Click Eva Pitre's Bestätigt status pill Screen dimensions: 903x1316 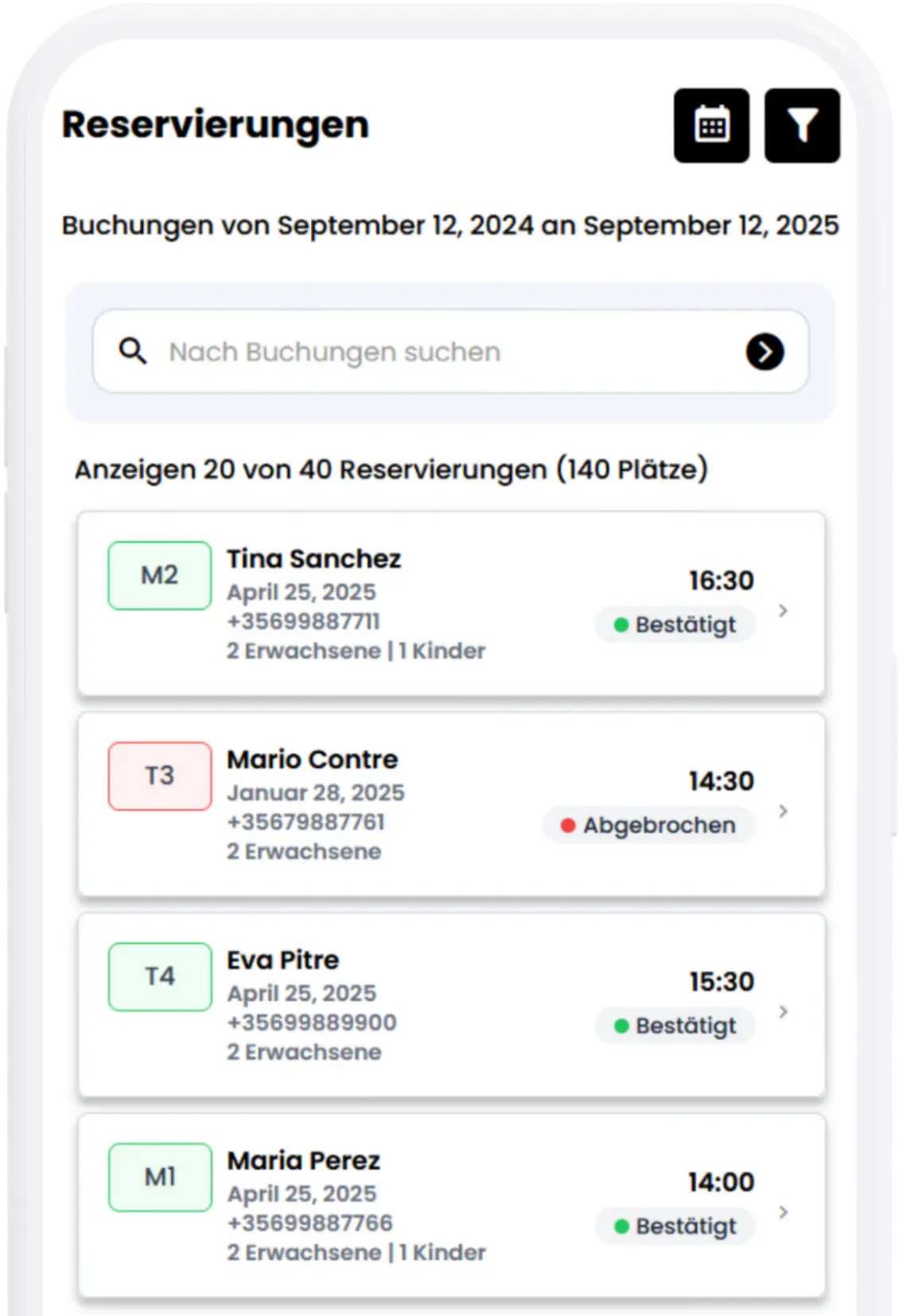point(675,1026)
